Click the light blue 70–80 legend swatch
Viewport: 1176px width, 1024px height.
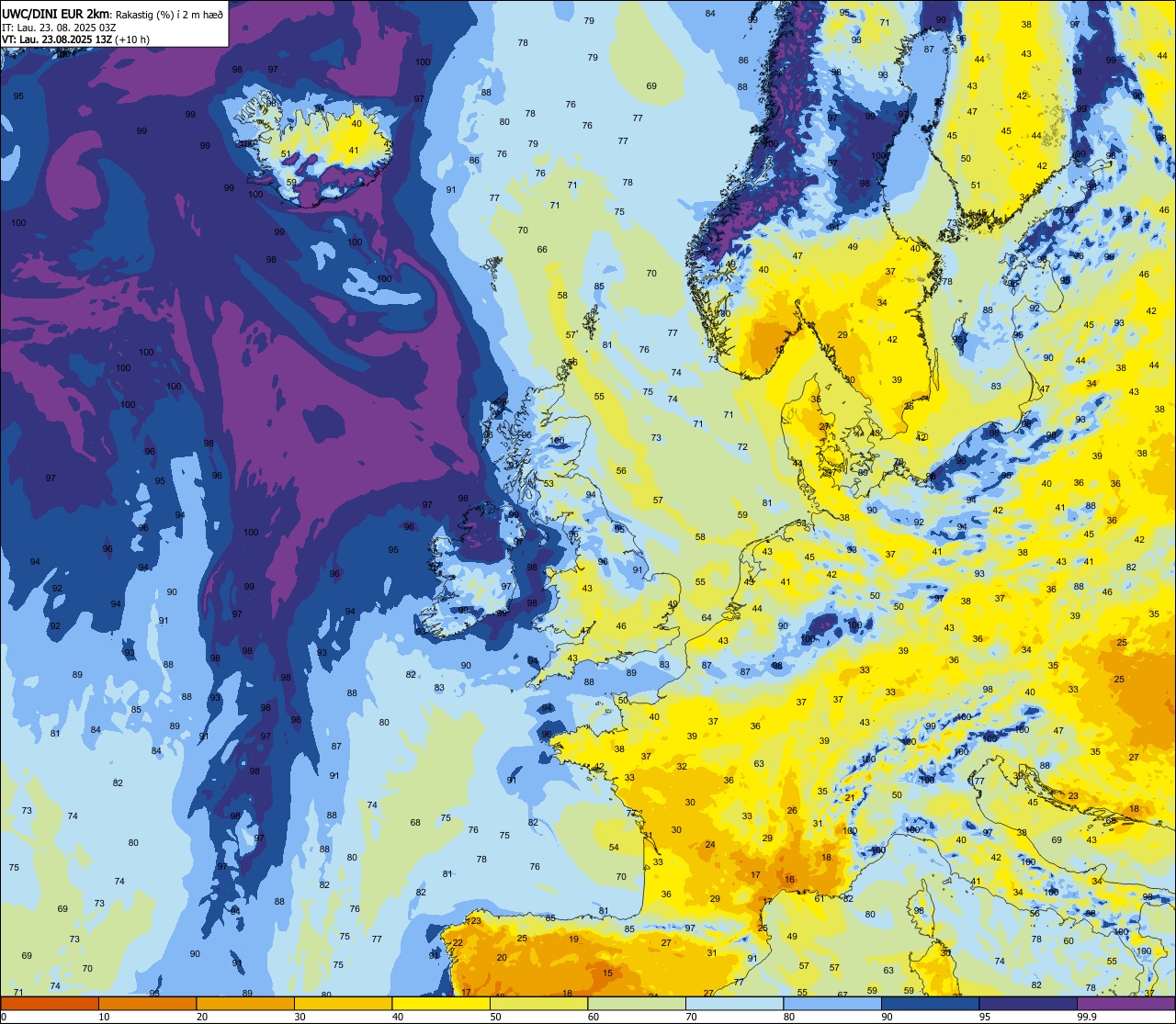pos(734,1004)
